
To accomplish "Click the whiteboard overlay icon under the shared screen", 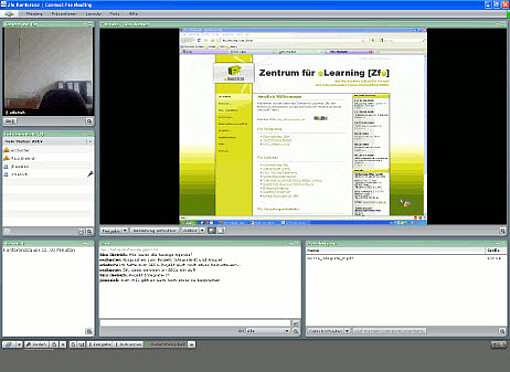I will click(222, 230).
